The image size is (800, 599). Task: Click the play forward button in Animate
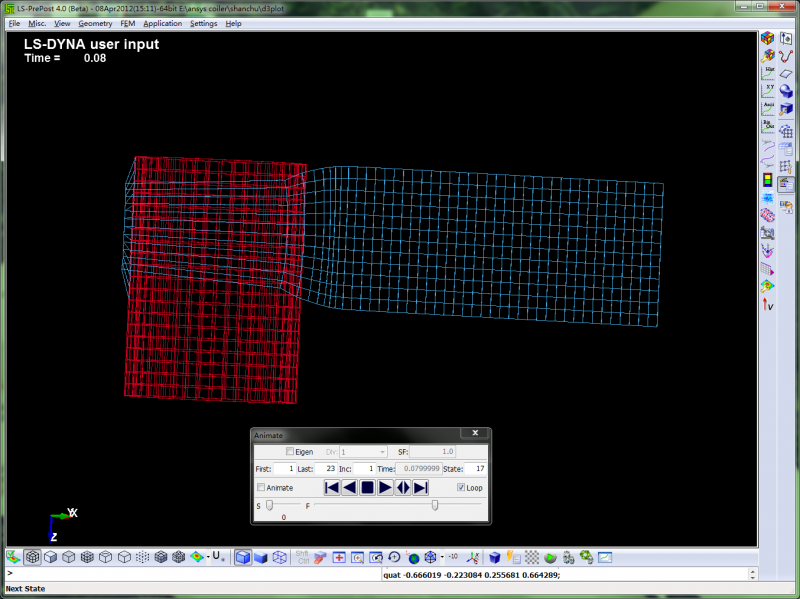[385, 487]
